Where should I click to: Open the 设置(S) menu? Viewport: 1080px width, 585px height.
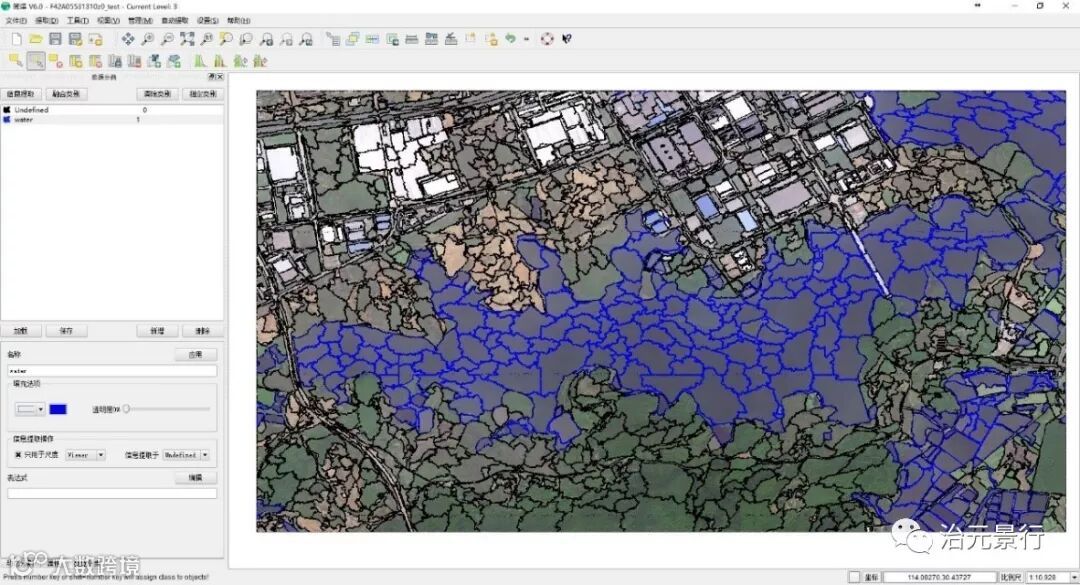pyautogui.click(x=207, y=21)
